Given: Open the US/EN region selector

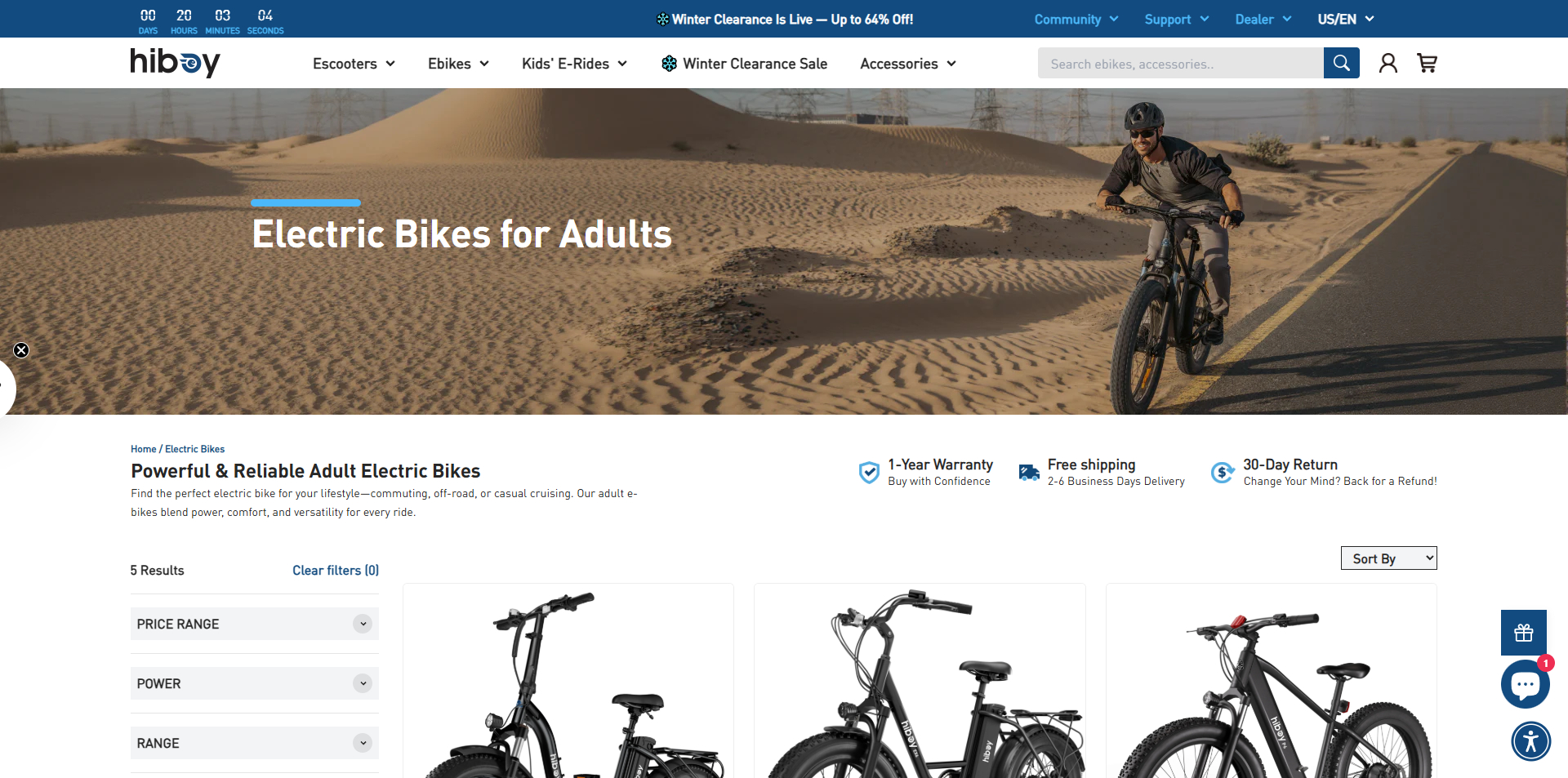Looking at the screenshot, I should [x=1346, y=19].
